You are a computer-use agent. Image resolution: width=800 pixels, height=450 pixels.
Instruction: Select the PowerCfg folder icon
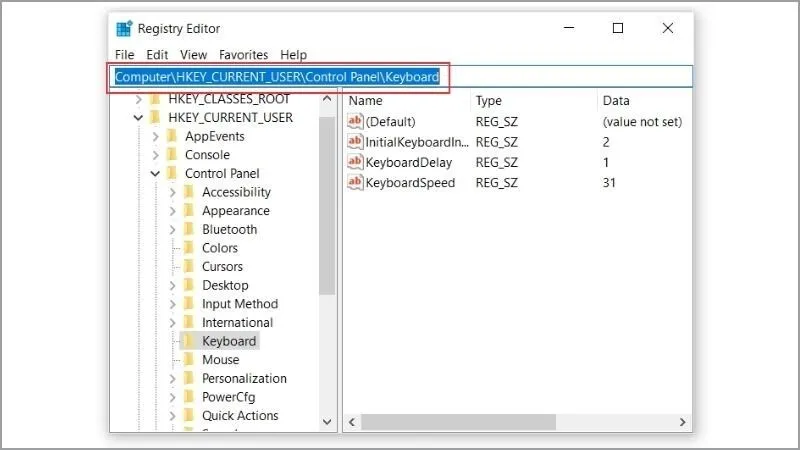click(189, 397)
